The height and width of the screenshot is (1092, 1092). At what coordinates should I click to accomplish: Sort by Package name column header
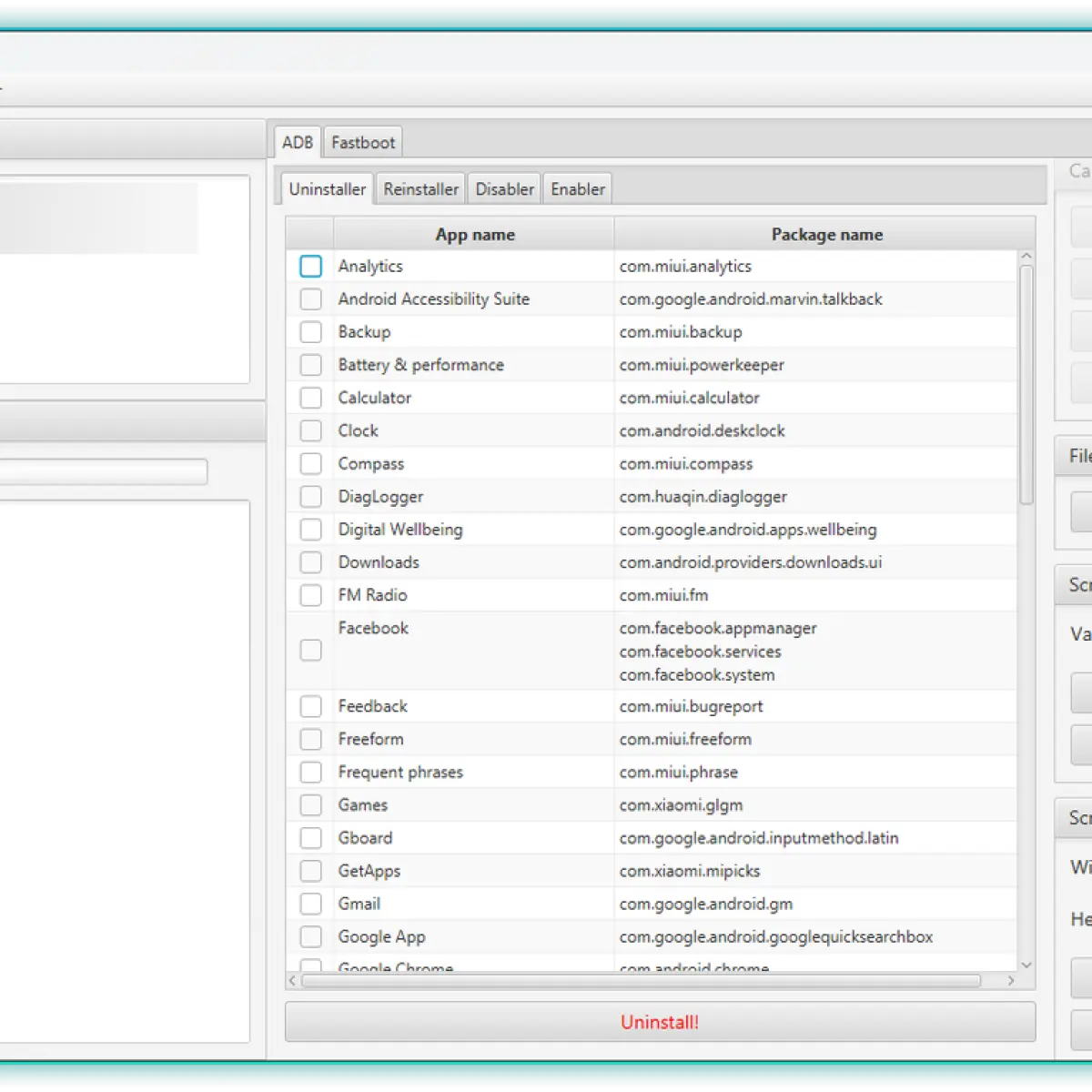coord(826,235)
